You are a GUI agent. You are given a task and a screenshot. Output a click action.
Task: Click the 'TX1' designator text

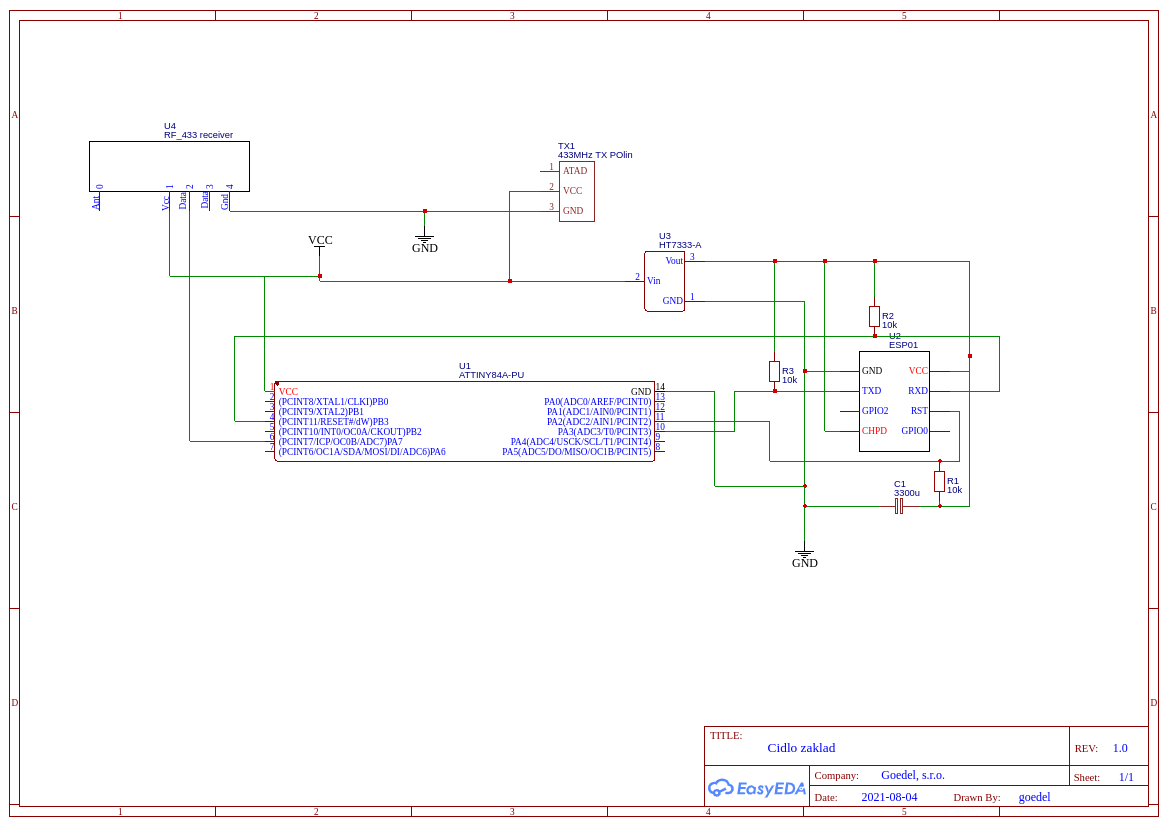(566, 146)
